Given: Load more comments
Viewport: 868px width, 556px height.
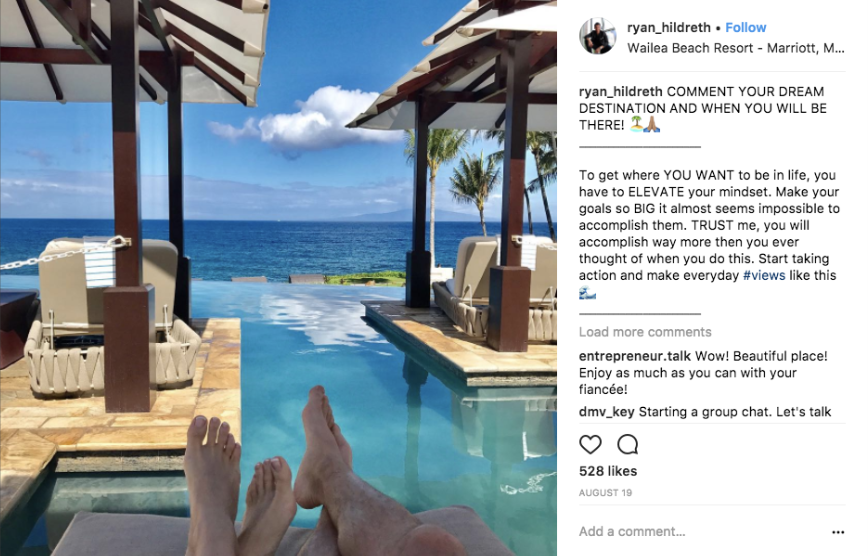Looking at the screenshot, I should pos(645,332).
